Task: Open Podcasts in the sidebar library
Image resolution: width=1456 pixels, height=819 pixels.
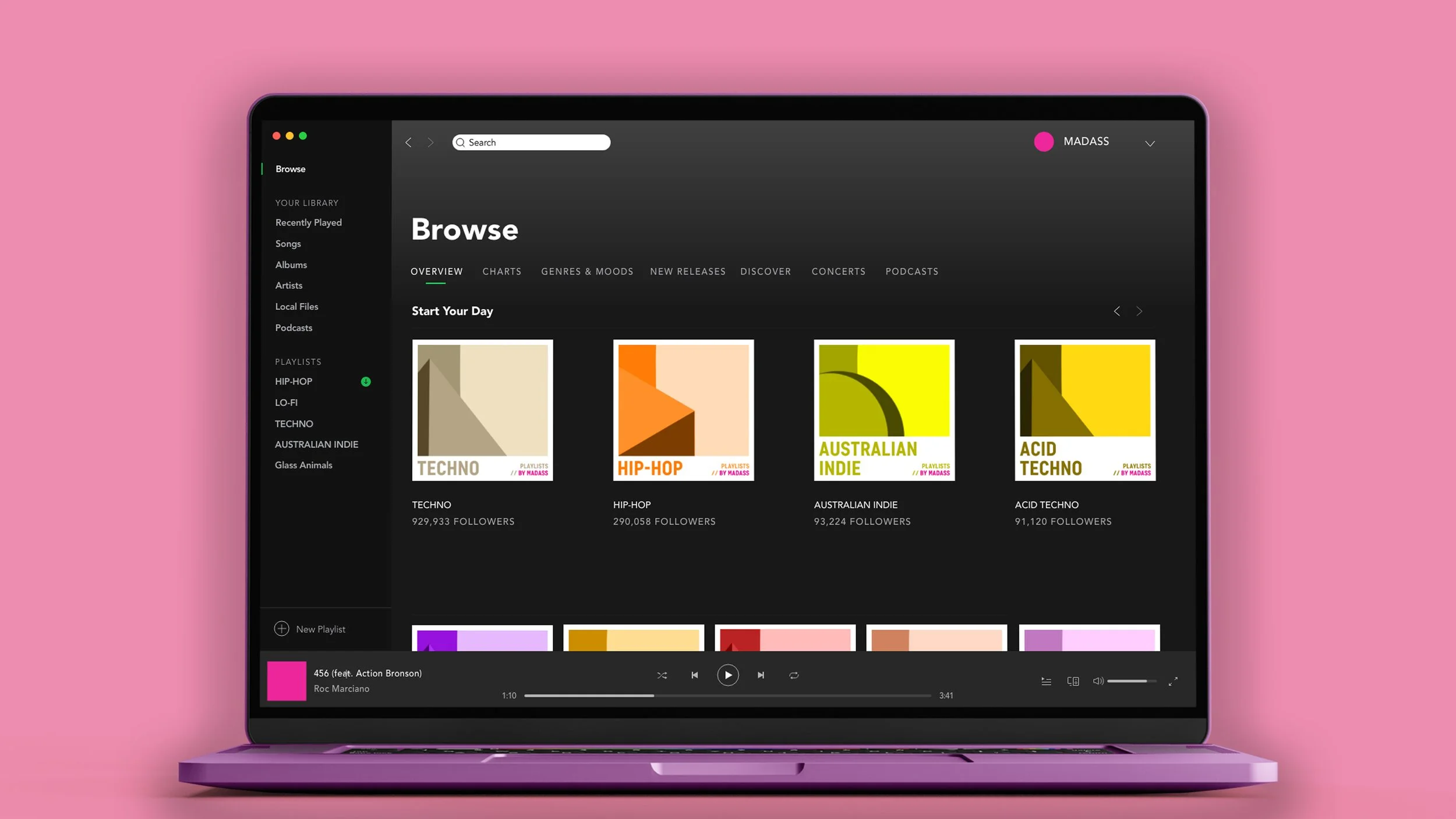Action: click(x=294, y=328)
